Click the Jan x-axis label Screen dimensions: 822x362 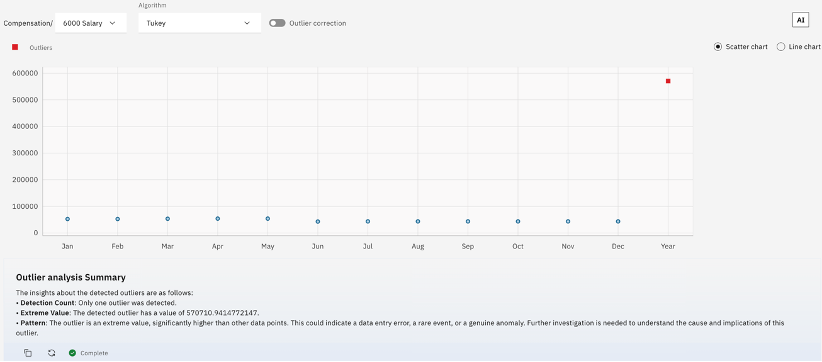pos(68,246)
